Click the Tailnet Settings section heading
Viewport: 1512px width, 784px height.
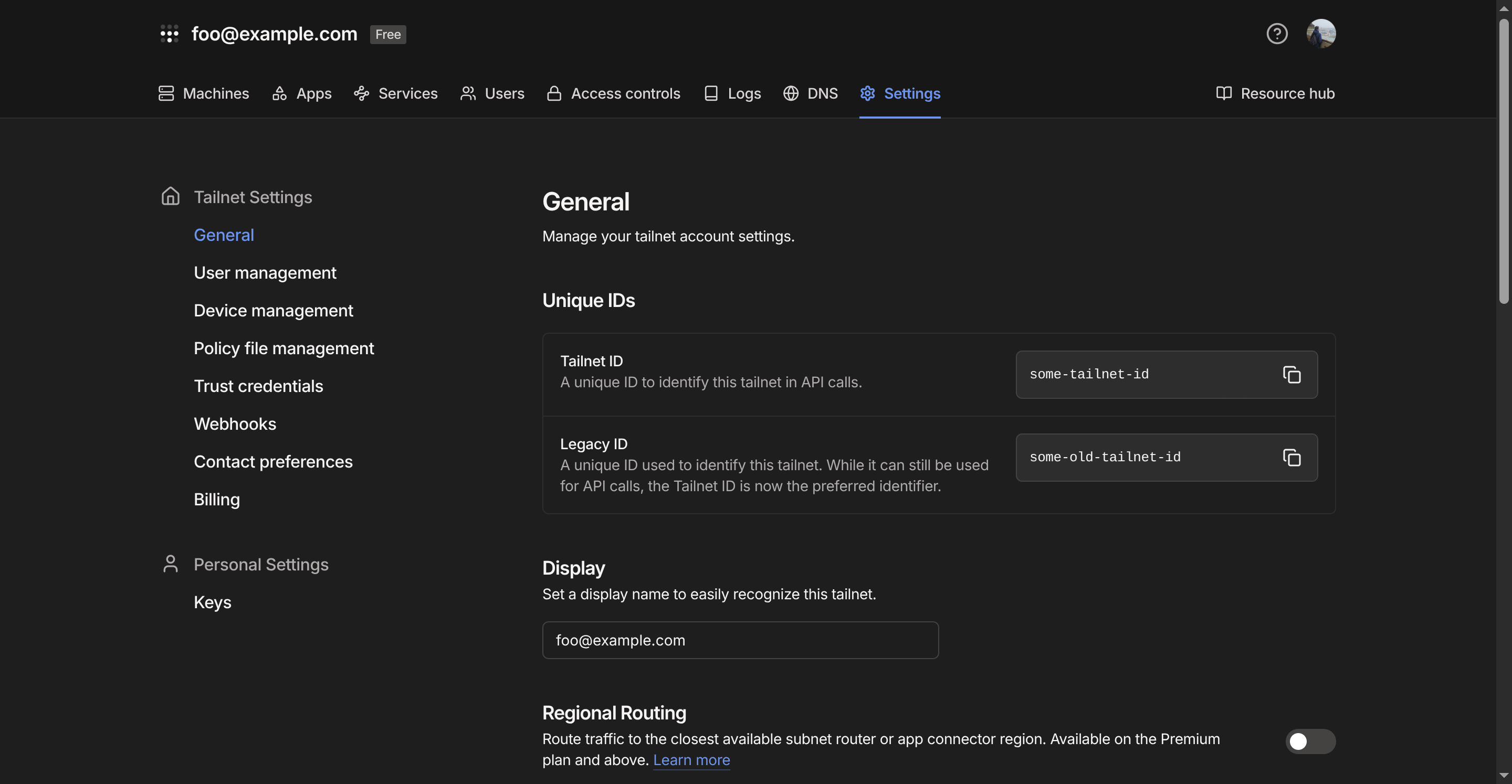pyautogui.click(x=253, y=197)
